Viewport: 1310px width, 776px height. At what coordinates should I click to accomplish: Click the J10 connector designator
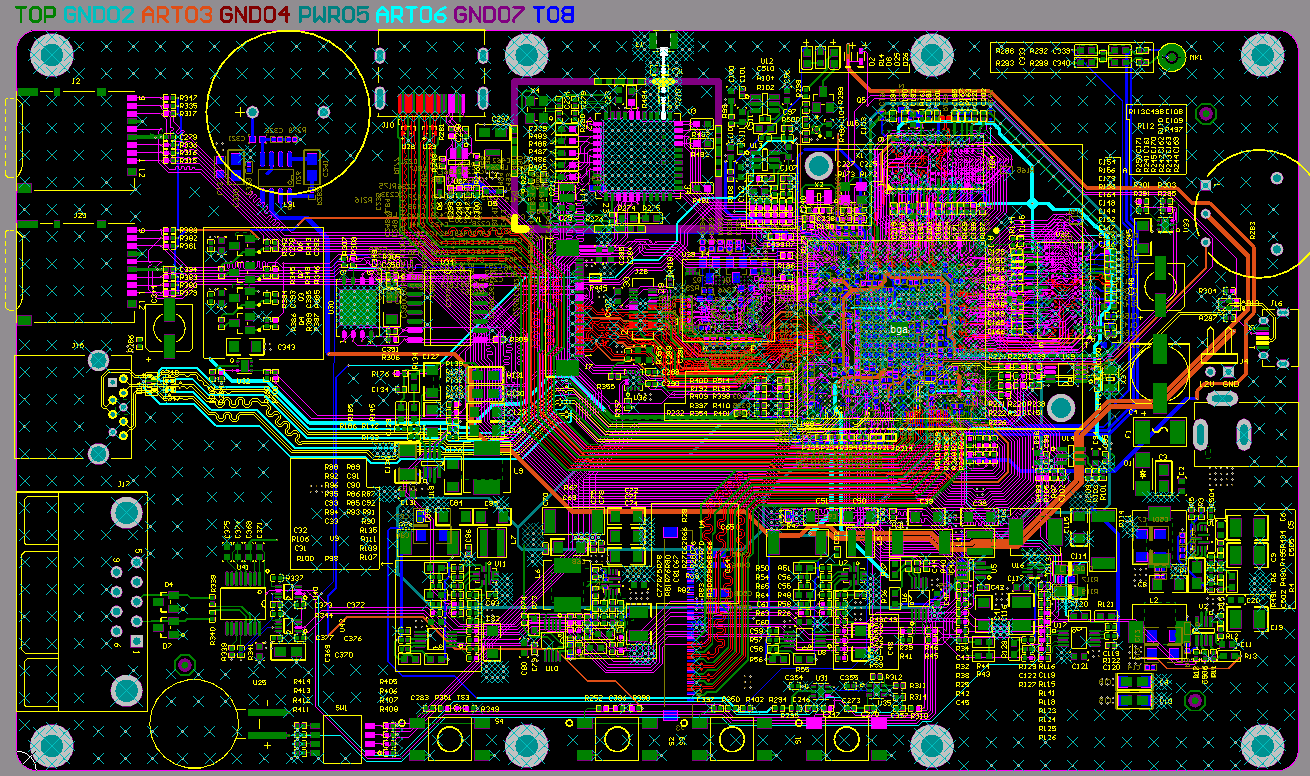(387, 124)
